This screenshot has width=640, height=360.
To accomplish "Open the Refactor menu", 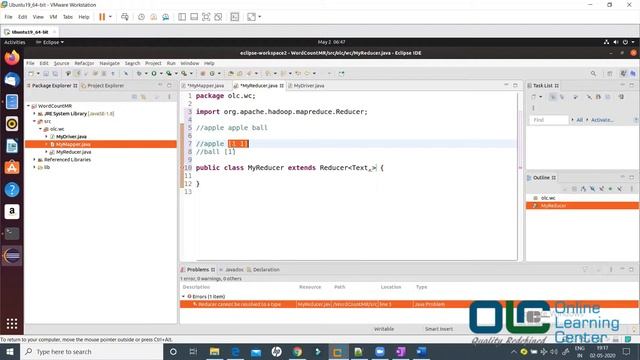I will [84, 63].
